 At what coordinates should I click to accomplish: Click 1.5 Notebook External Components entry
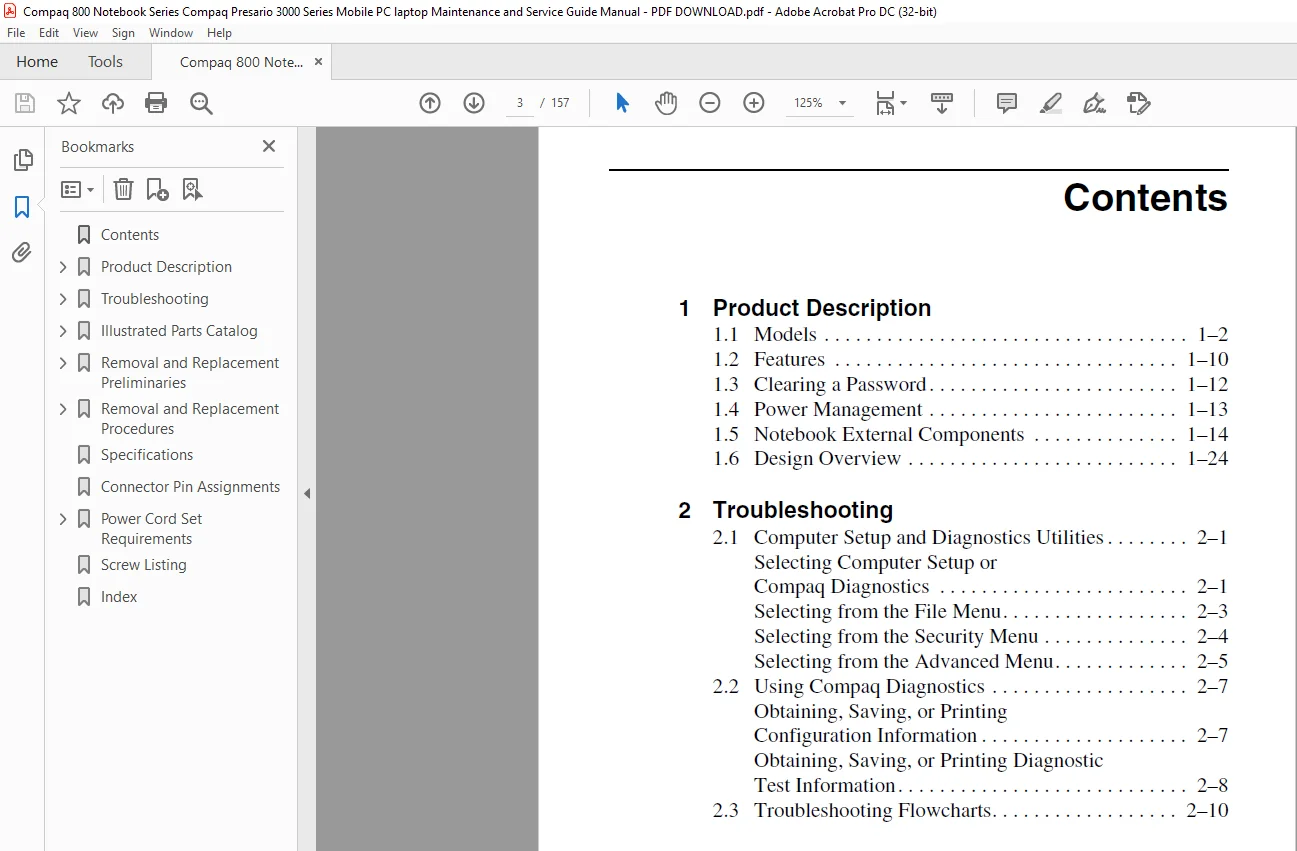coord(970,435)
